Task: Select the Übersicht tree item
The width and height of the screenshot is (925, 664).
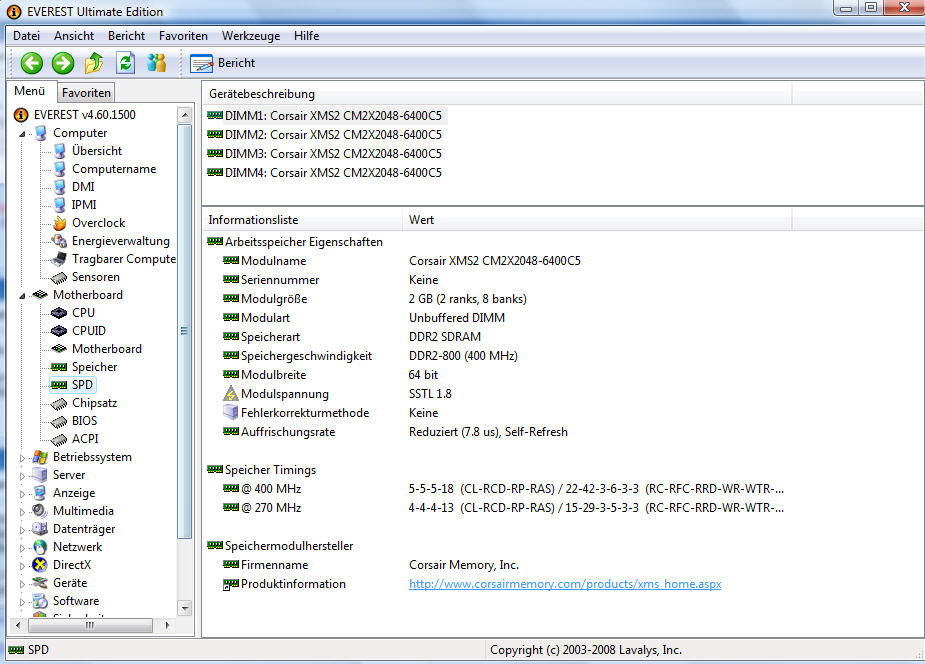Action: coord(97,151)
